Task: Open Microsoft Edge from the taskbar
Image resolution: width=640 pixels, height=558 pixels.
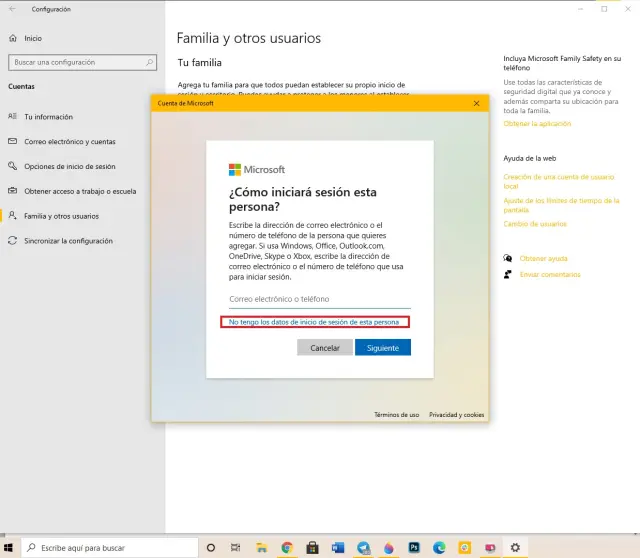Action: (439, 548)
